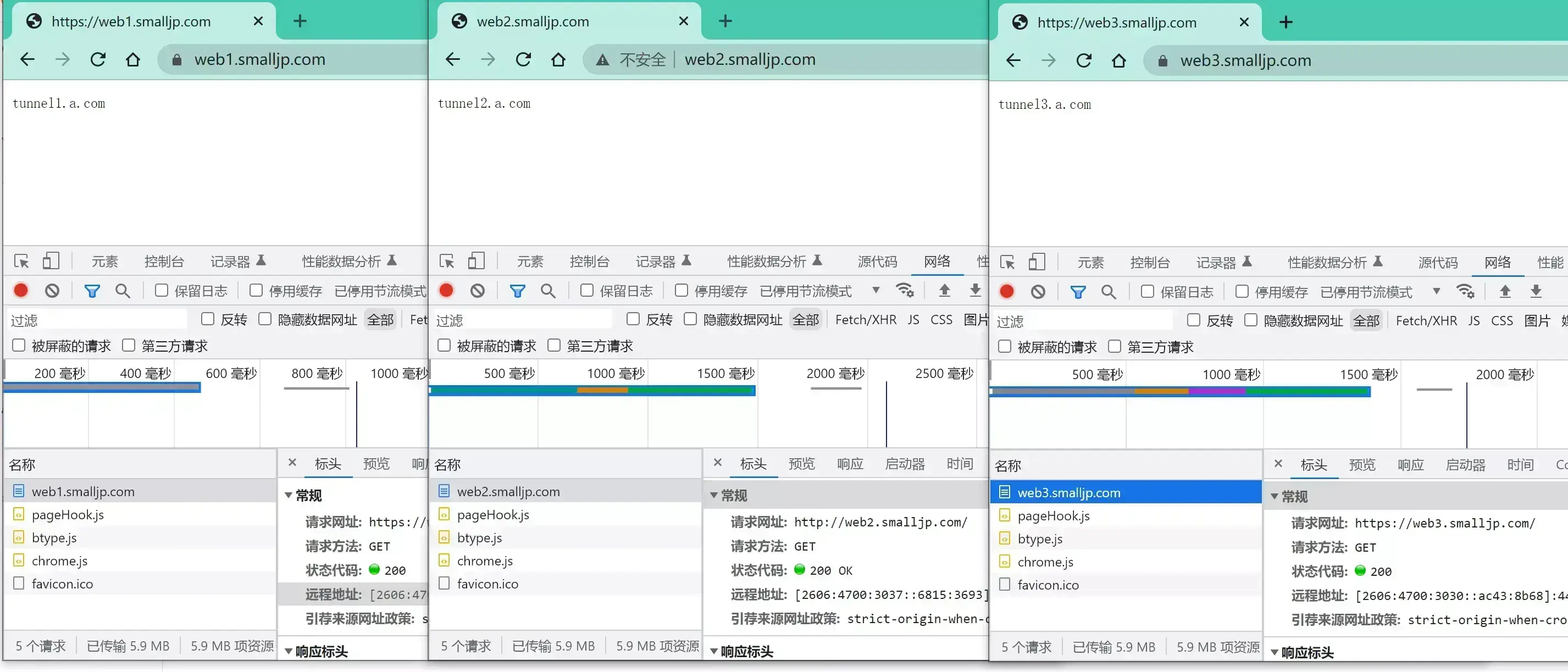This screenshot has width=1568, height=672.
Task: Toggle the filter funnel in web1 DevTools
Action: coord(92,291)
